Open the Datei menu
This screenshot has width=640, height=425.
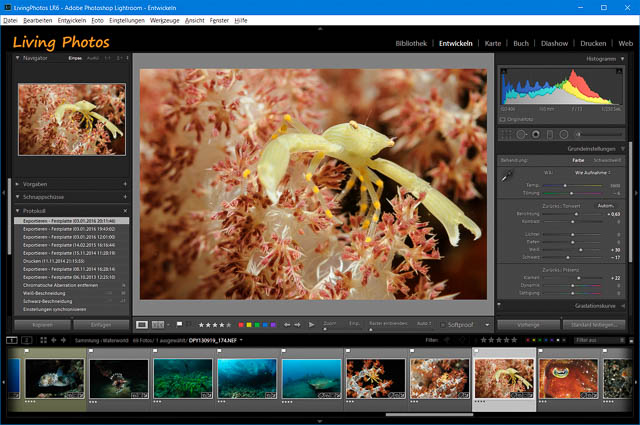[10, 20]
